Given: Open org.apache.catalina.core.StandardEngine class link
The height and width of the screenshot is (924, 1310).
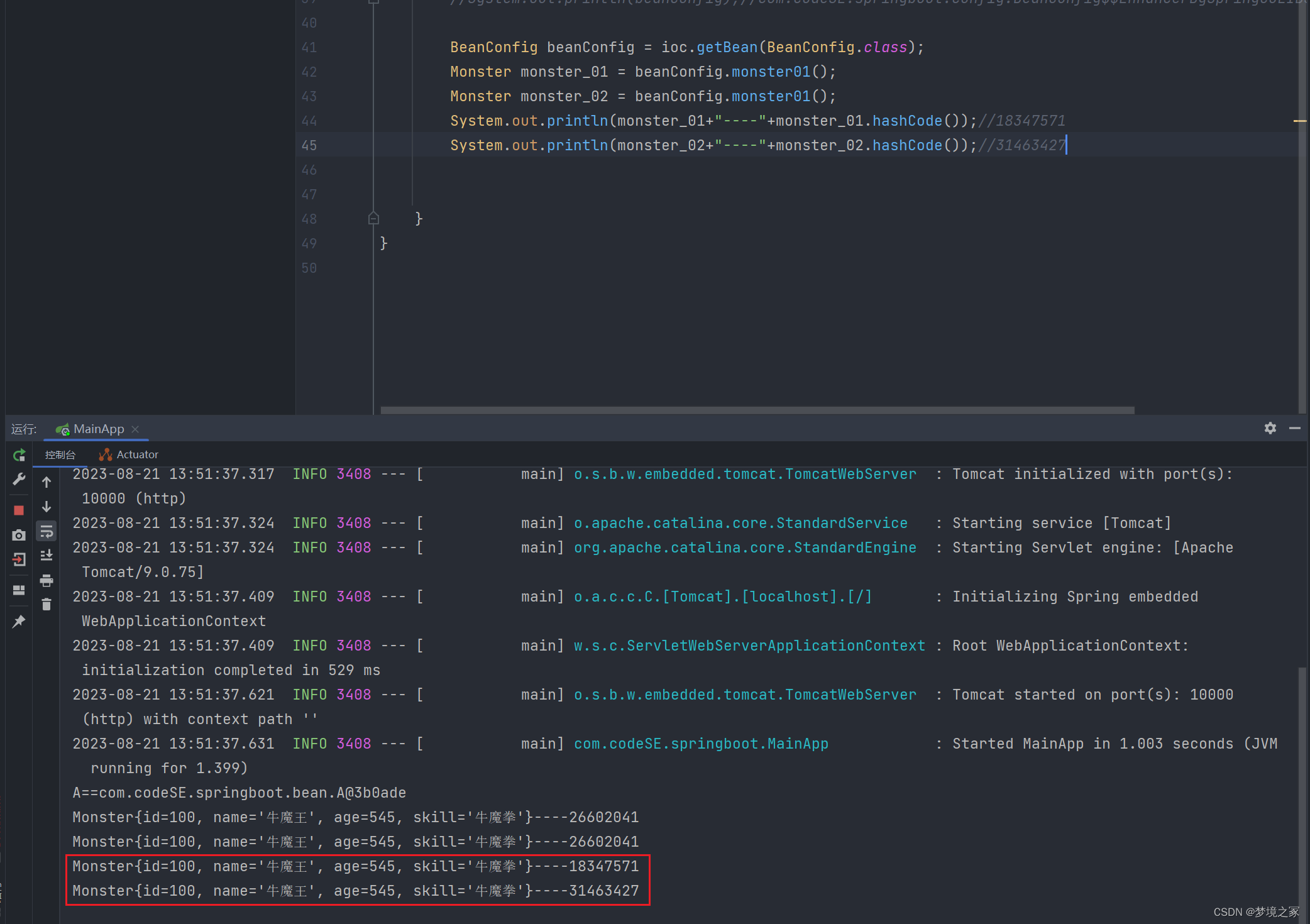Looking at the screenshot, I should point(745,547).
